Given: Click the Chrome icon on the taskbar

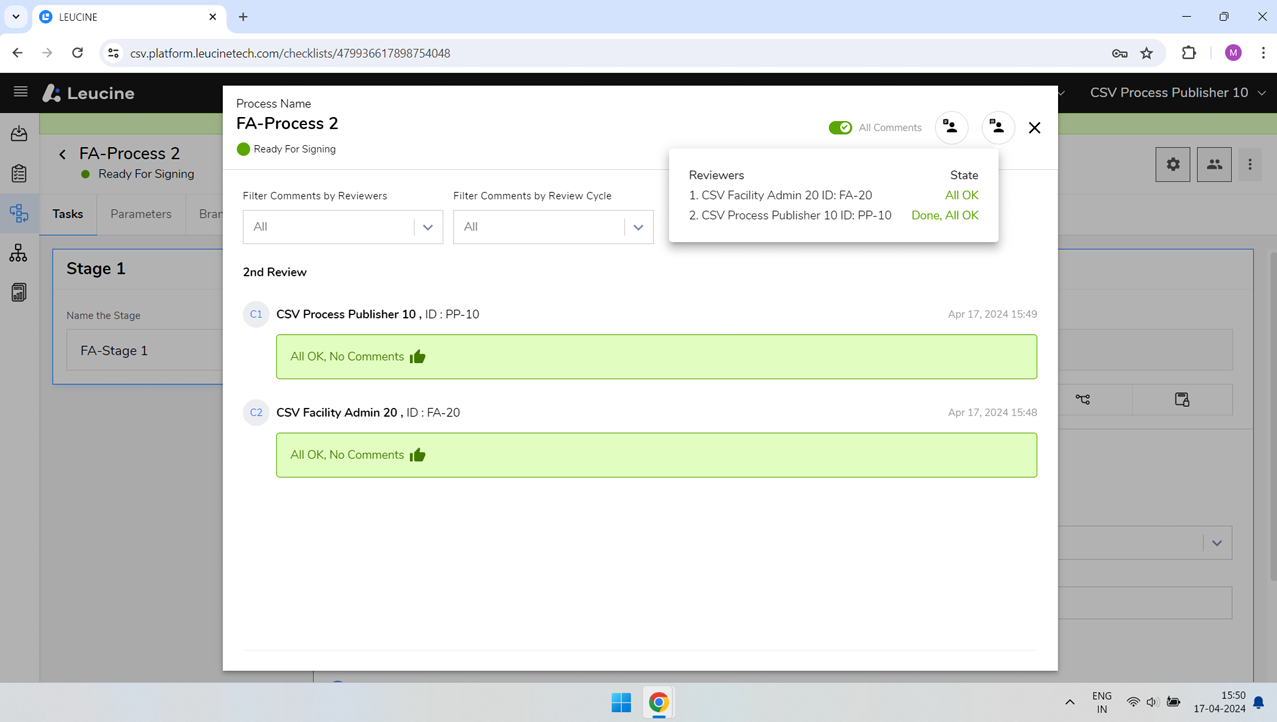Looking at the screenshot, I should [658, 702].
